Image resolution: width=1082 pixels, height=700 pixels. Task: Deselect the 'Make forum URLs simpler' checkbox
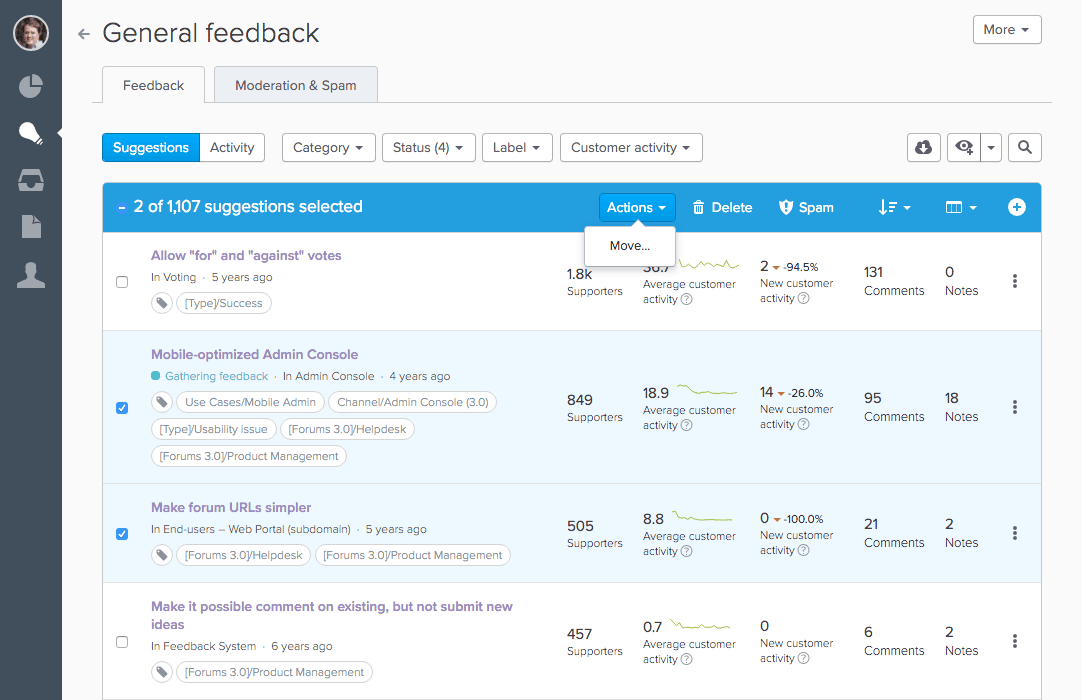[122, 533]
